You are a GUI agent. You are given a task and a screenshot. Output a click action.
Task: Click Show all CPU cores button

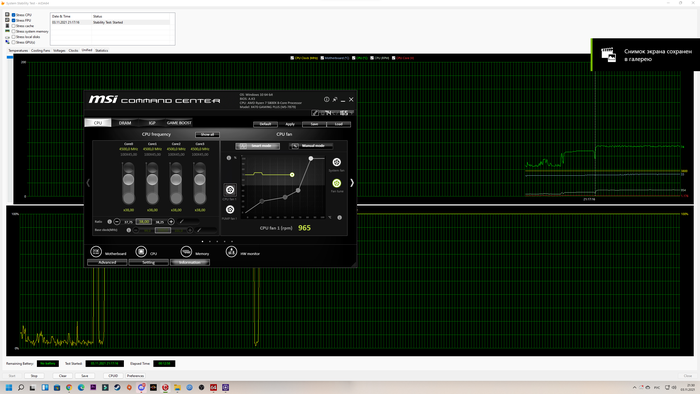tap(207, 134)
